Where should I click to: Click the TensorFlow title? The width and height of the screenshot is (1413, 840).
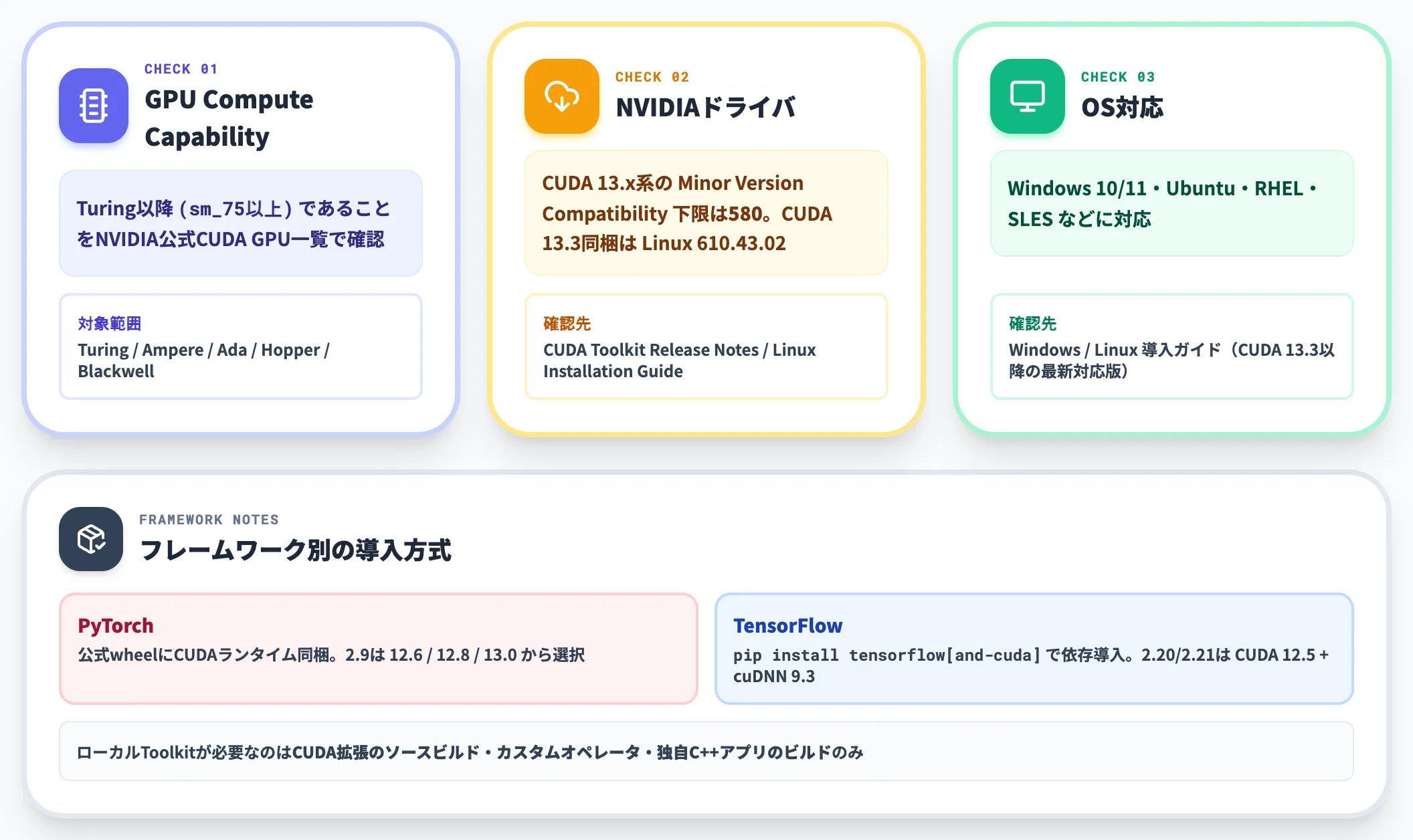click(788, 625)
